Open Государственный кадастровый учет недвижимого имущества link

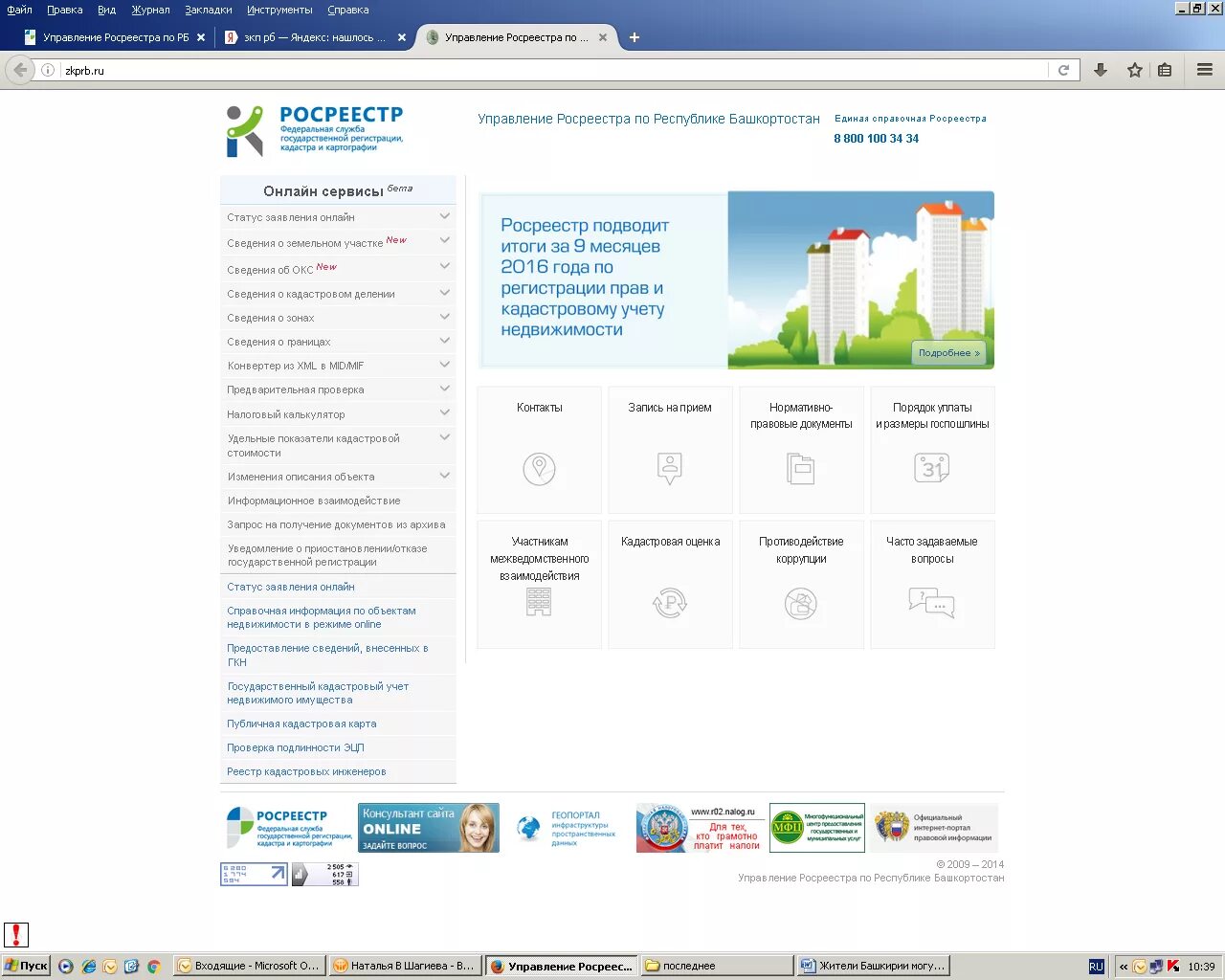click(x=318, y=693)
